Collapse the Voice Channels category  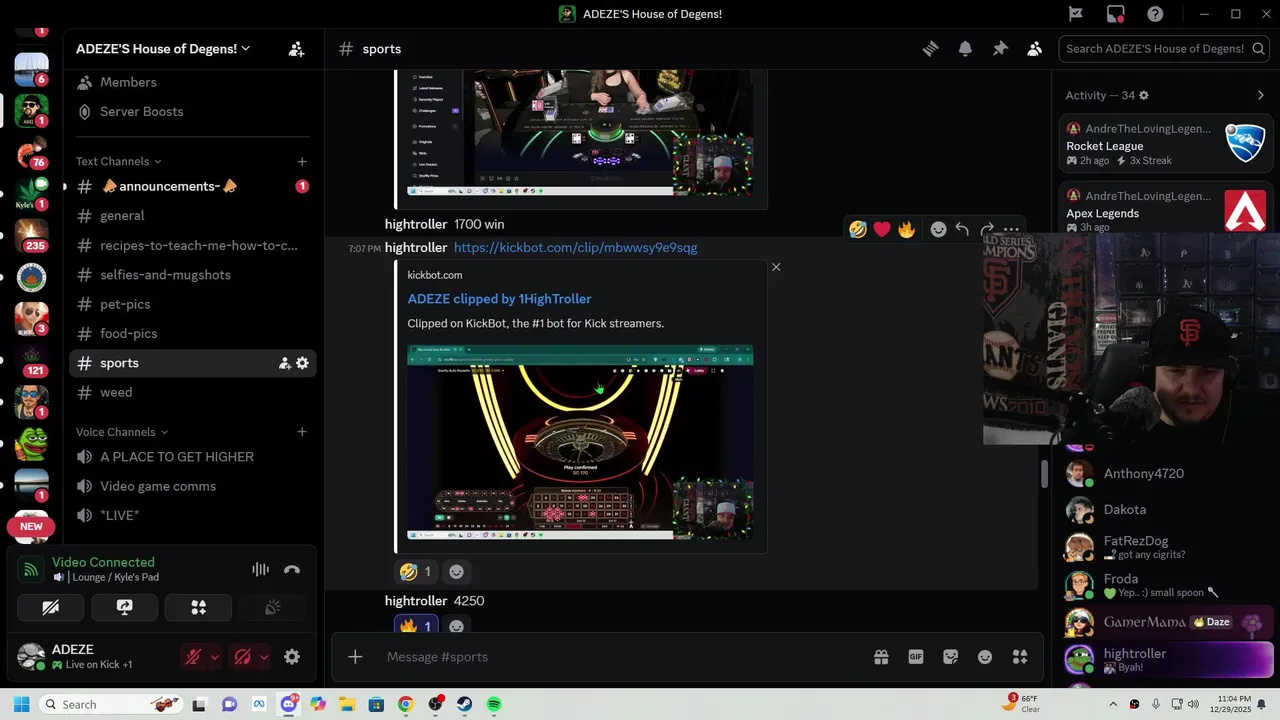122,432
